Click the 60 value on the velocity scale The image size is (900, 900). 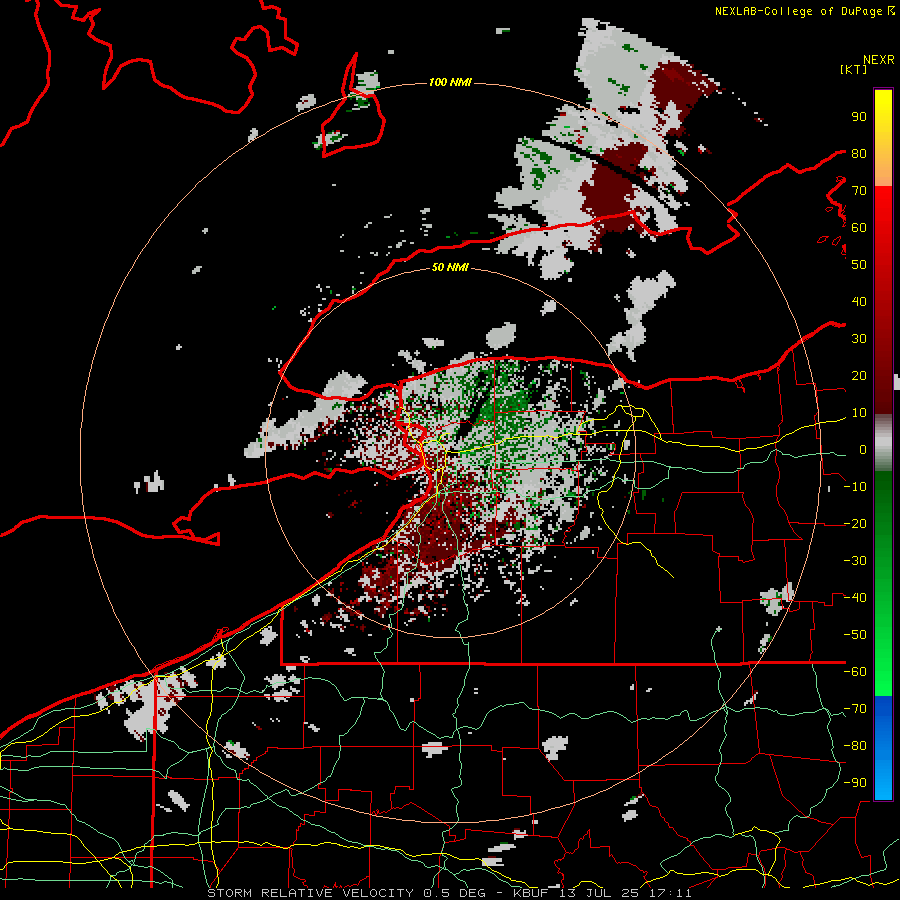(859, 228)
